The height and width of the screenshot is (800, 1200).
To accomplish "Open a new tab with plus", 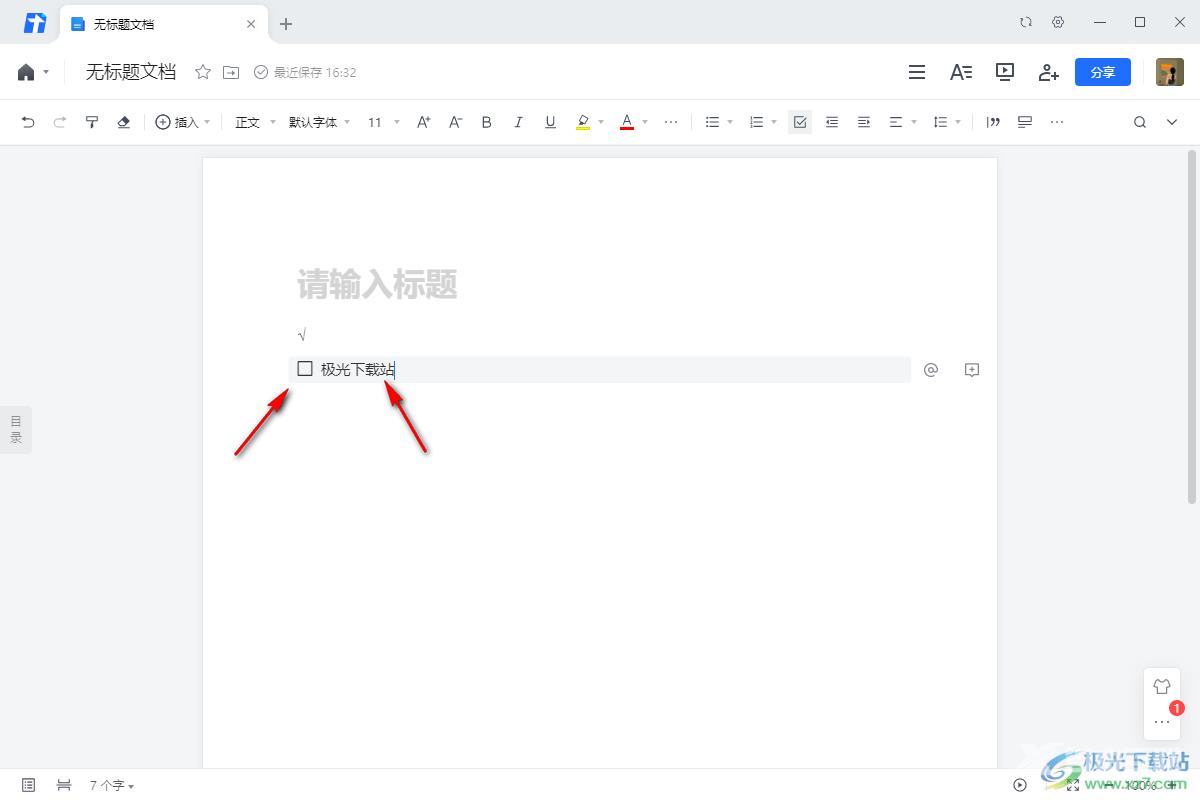I will pos(286,24).
